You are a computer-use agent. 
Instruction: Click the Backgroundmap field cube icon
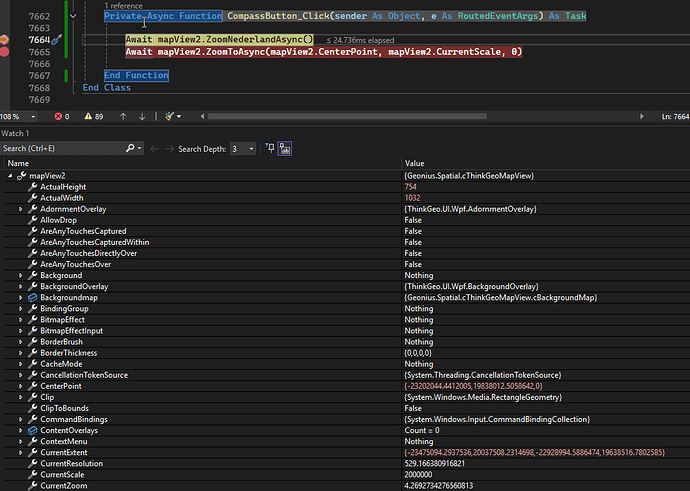point(33,297)
